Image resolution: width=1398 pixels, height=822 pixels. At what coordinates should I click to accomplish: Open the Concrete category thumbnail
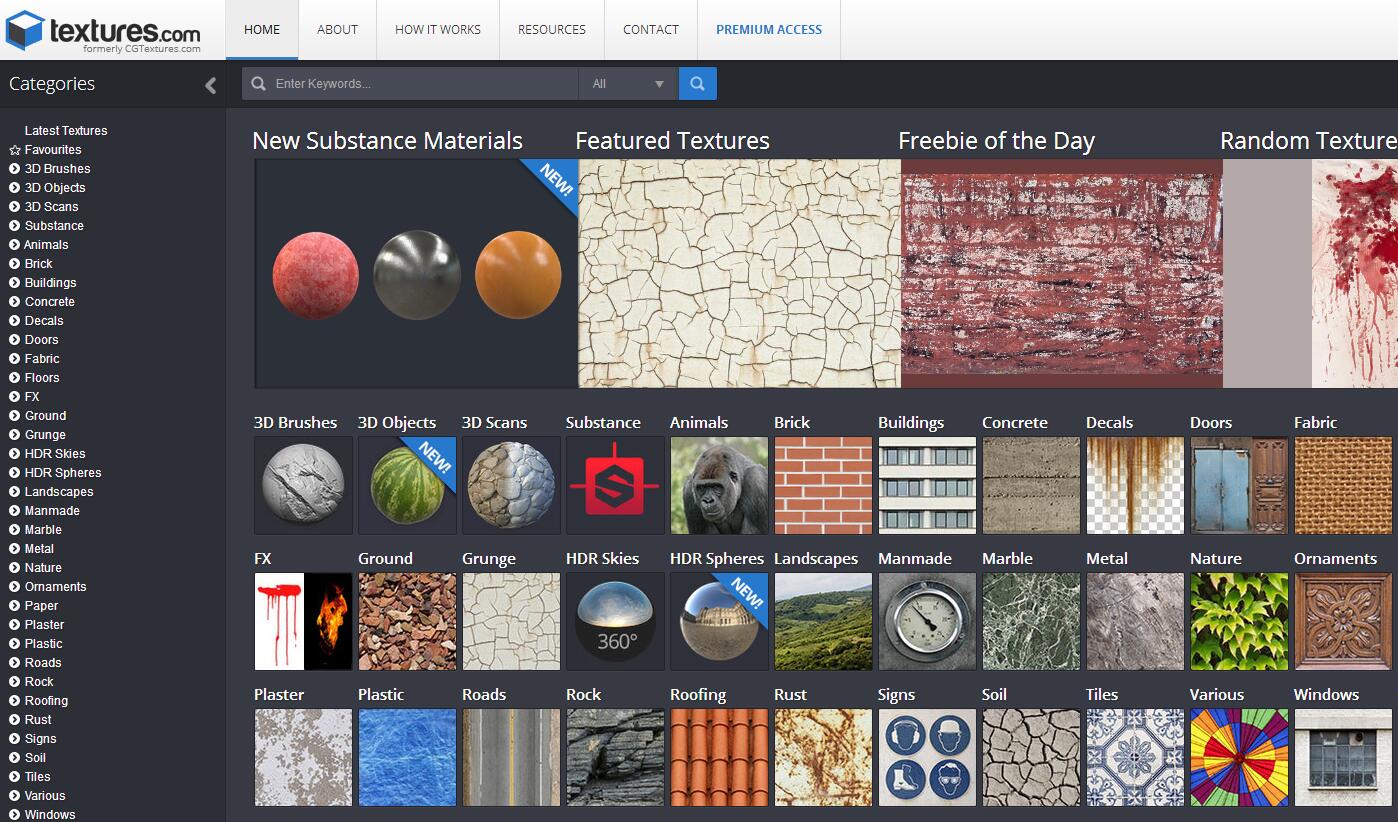click(x=1031, y=485)
